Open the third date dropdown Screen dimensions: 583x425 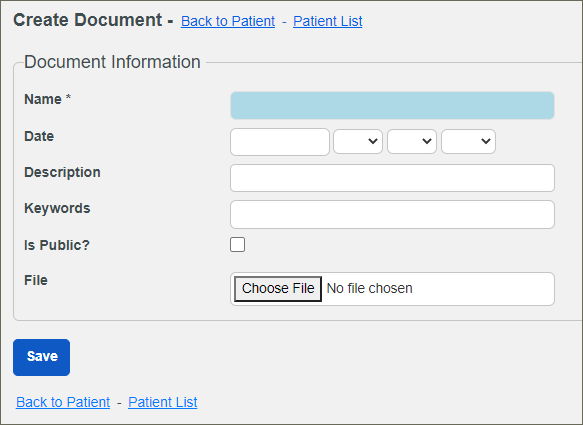pos(468,141)
